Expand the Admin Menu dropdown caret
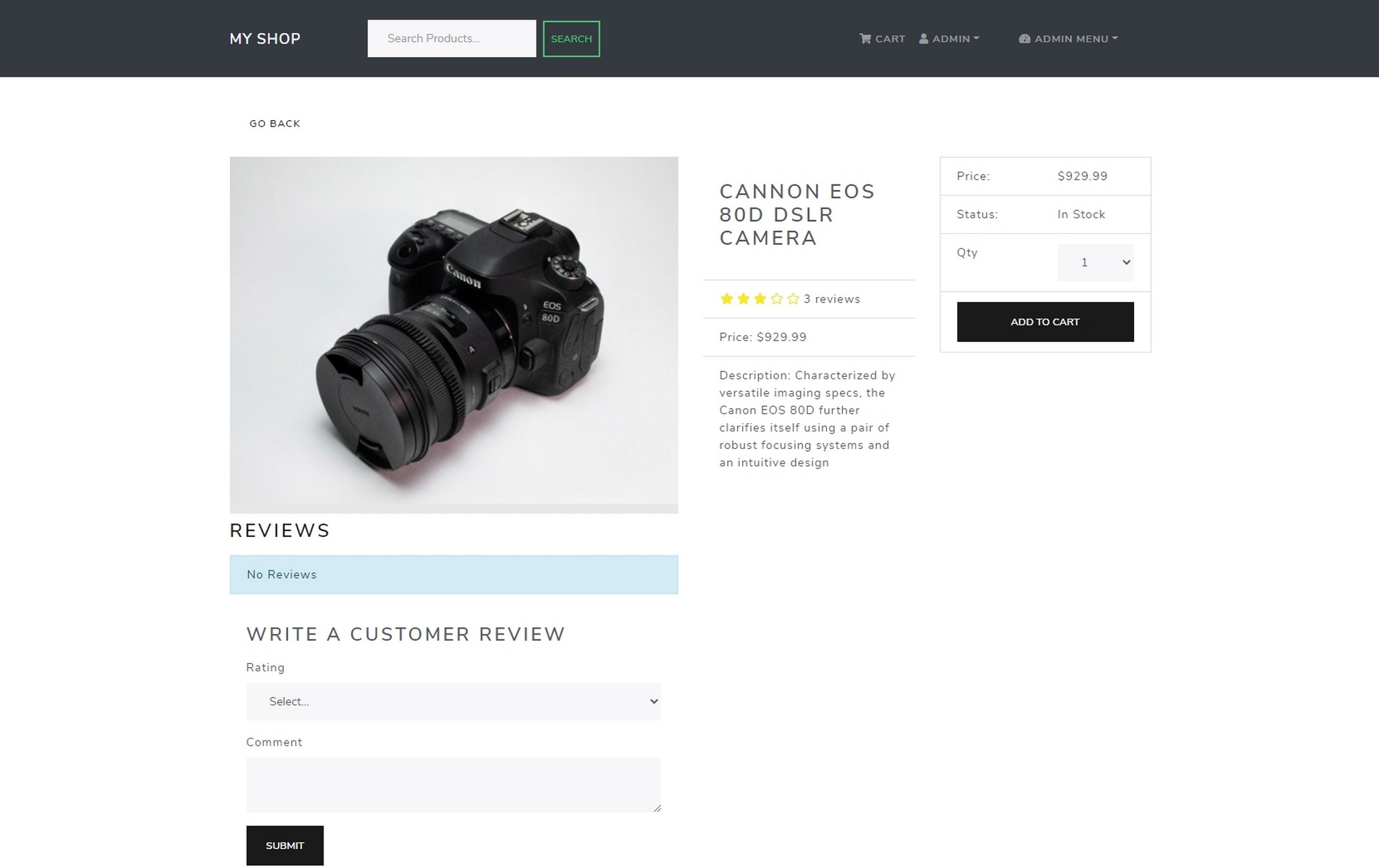The image size is (1379, 868). (x=1114, y=39)
